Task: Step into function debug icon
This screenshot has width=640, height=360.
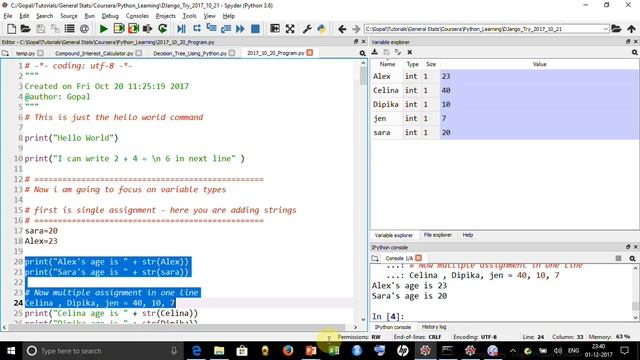Action: click(211, 29)
